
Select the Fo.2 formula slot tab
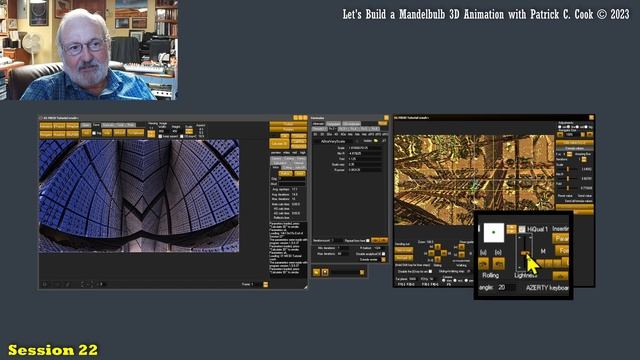332,129
